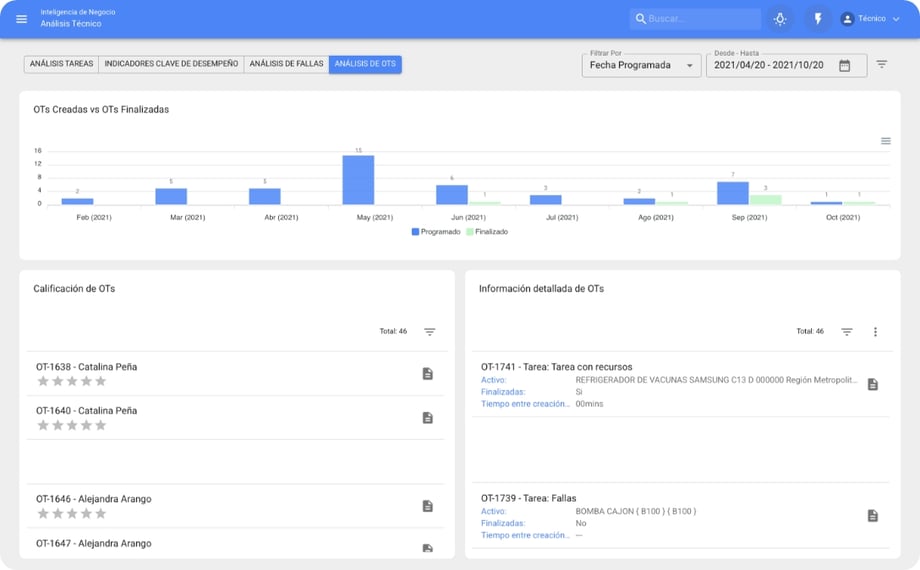Select OT-1741 - Tarea: Tarea con recursos
Image resolution: width=920 pixels, height=570 pixels.
tap(556, 367)
